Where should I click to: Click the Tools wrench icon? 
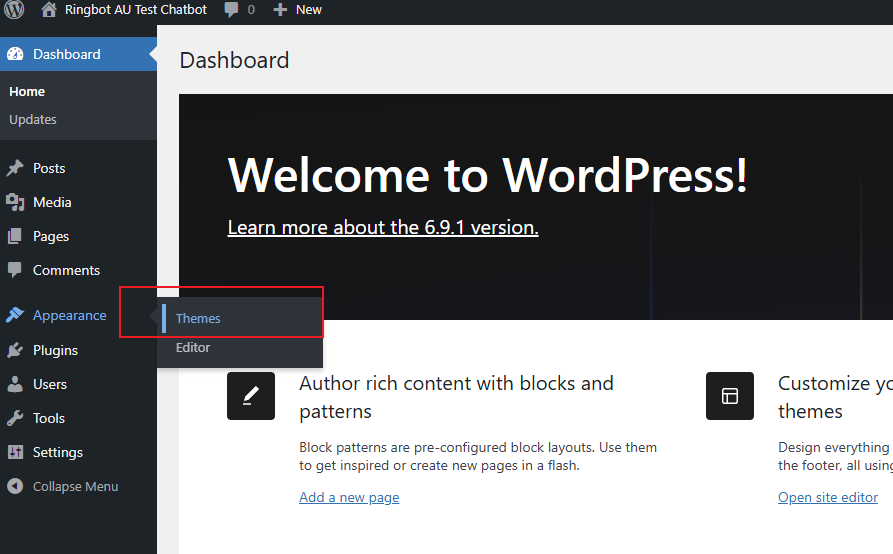[x=15, y=418]
